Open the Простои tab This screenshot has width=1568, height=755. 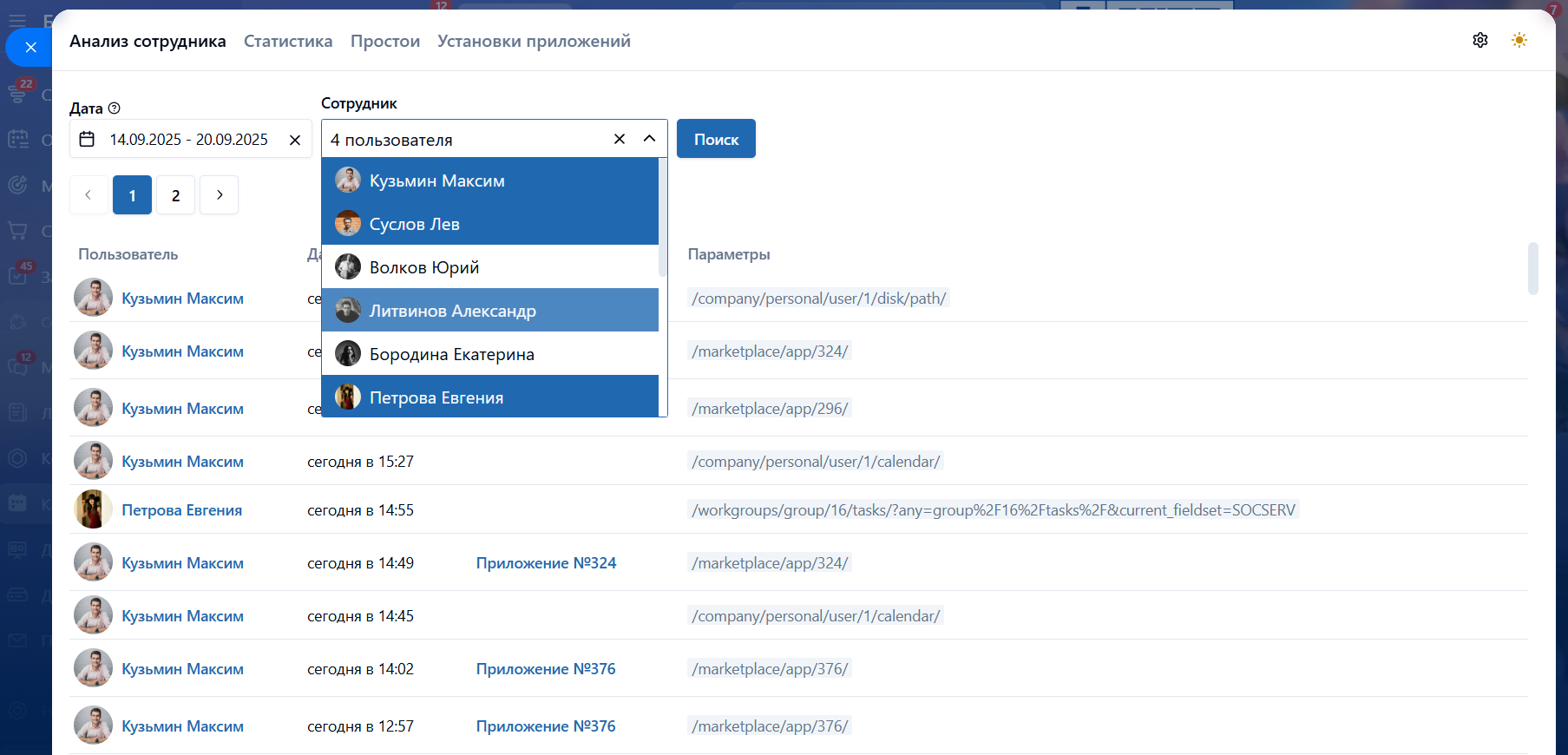click(384, 41)
